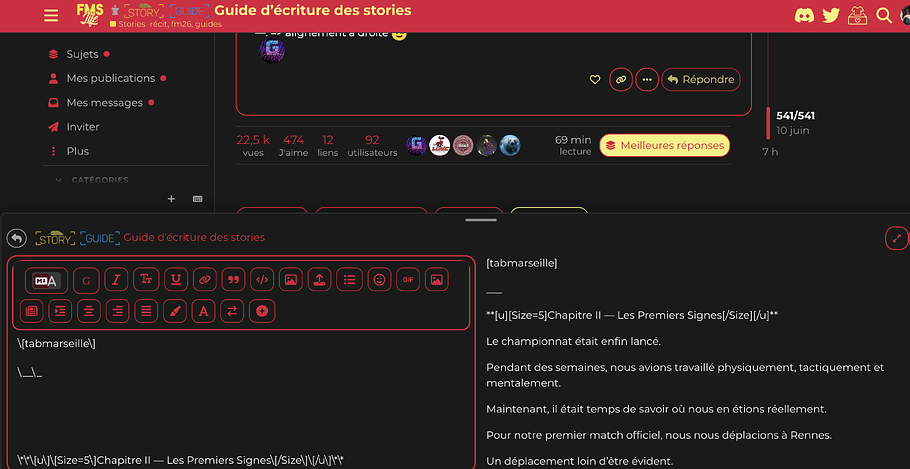Click the swap arrows toolbar icon

(x=232, y=311)
